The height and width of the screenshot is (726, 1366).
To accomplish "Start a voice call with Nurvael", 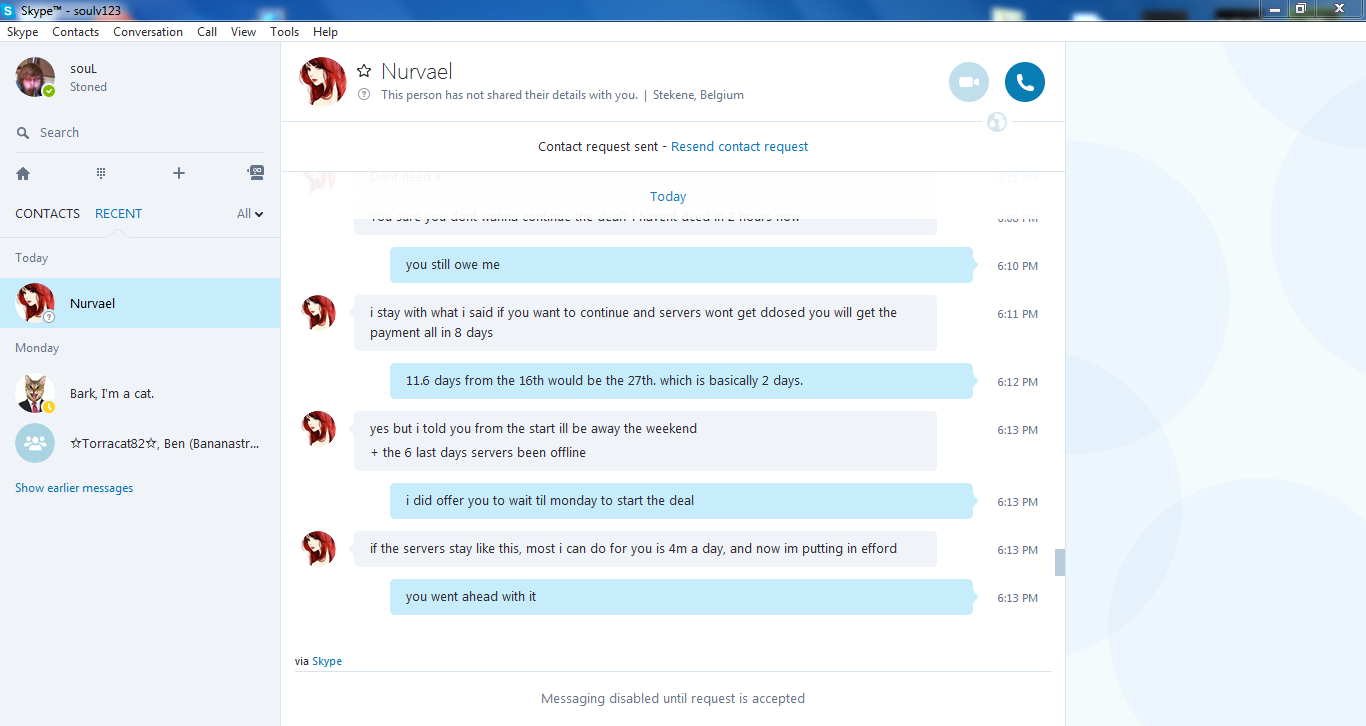I will tap(1024, 82).
